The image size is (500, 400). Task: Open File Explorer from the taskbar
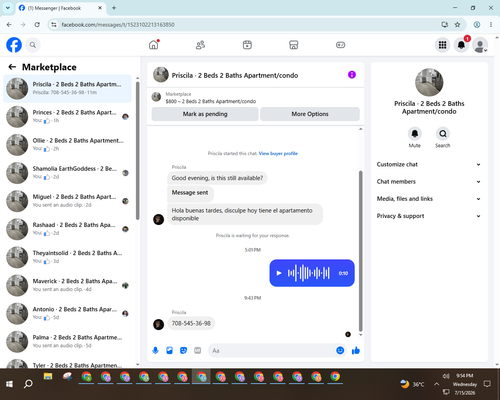pos(48,377)
